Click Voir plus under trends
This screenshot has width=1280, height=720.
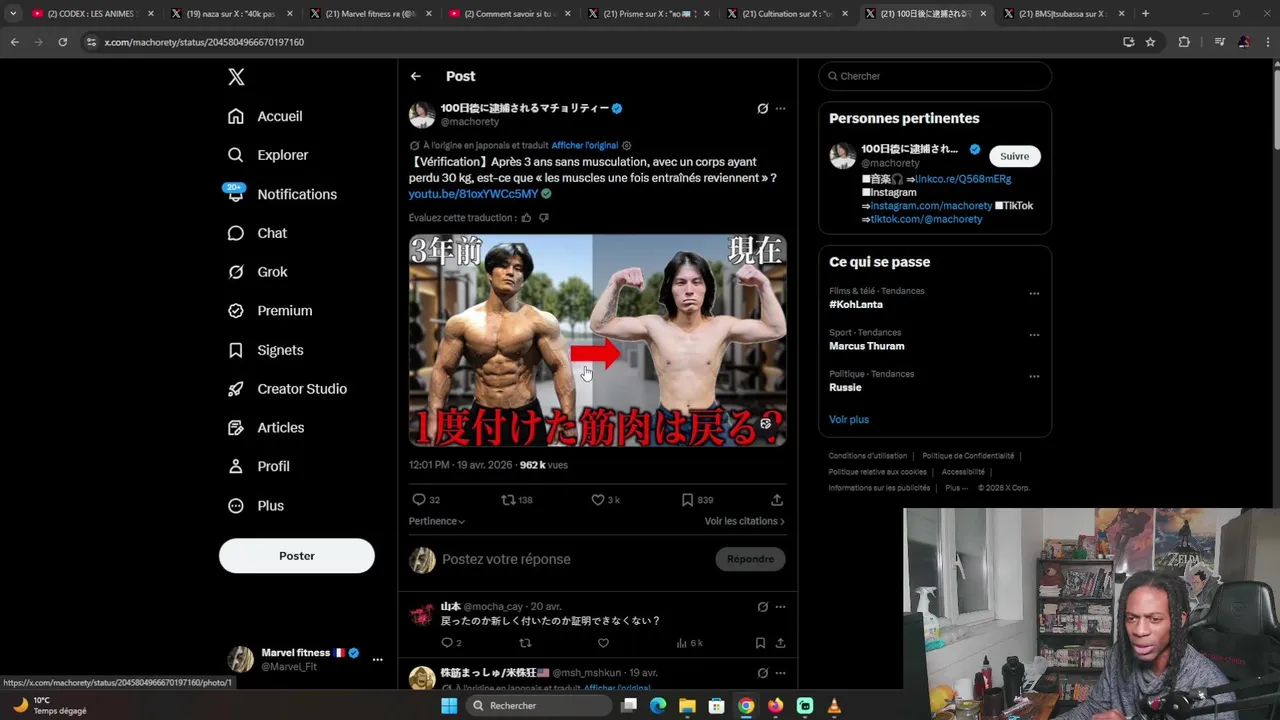(849, 419)
